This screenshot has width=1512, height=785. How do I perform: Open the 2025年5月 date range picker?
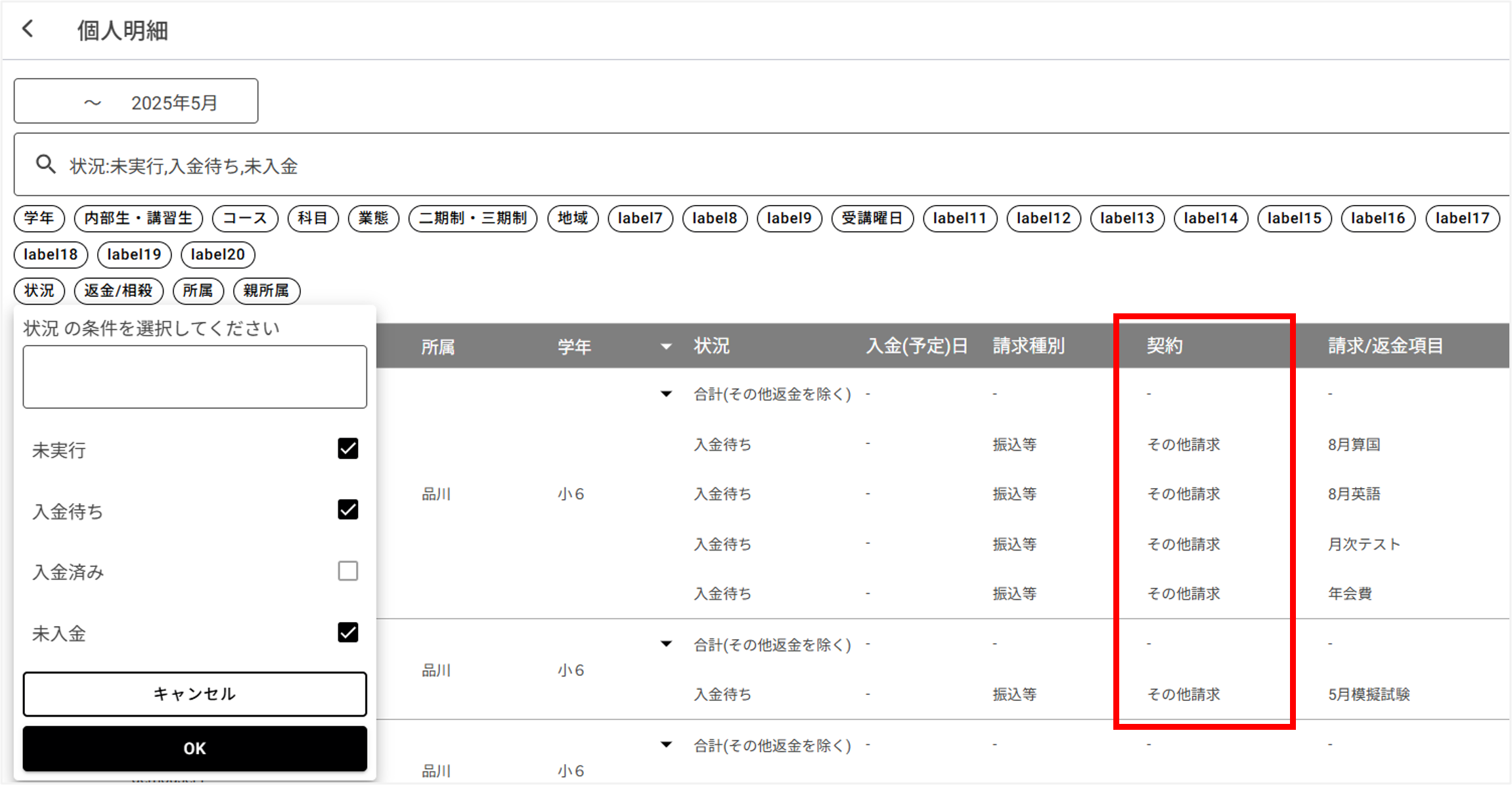136,102
